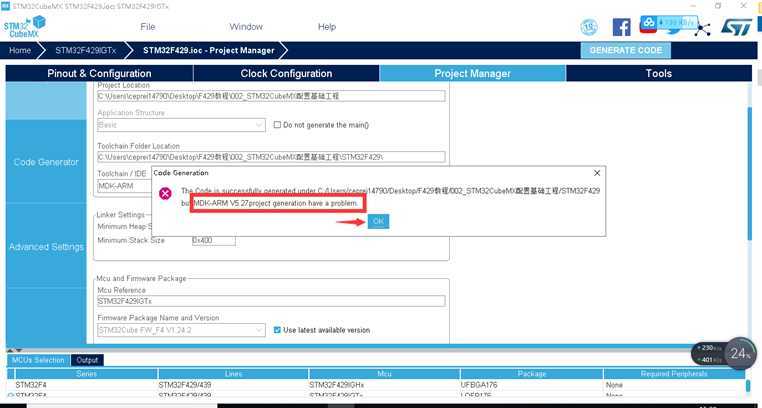Click the Project Manager vertical scrollbar
Viewport: 762px width, 408px height.
click(749, 172)
